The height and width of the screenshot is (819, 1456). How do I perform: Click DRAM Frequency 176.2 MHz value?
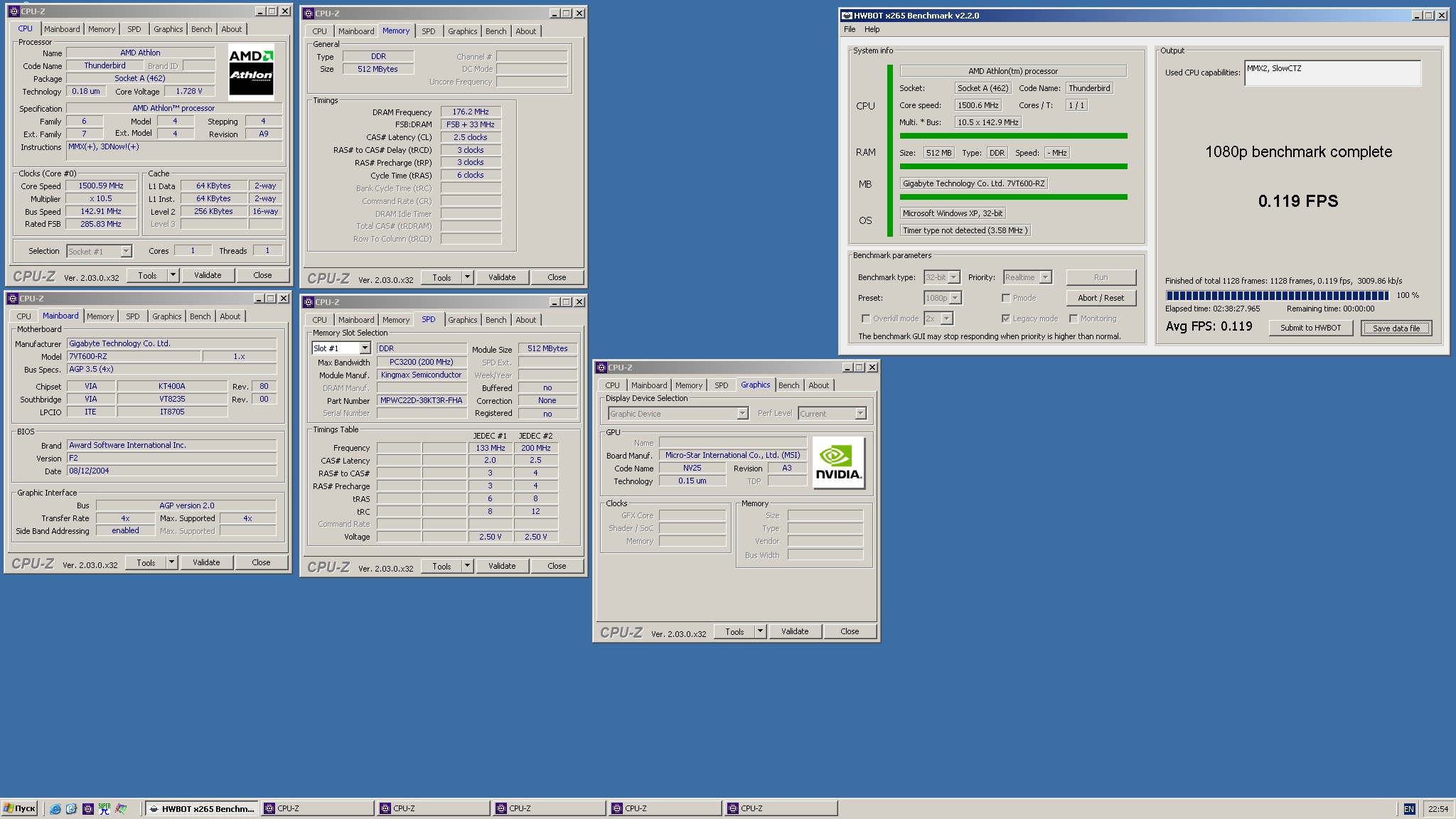(471, 112)
